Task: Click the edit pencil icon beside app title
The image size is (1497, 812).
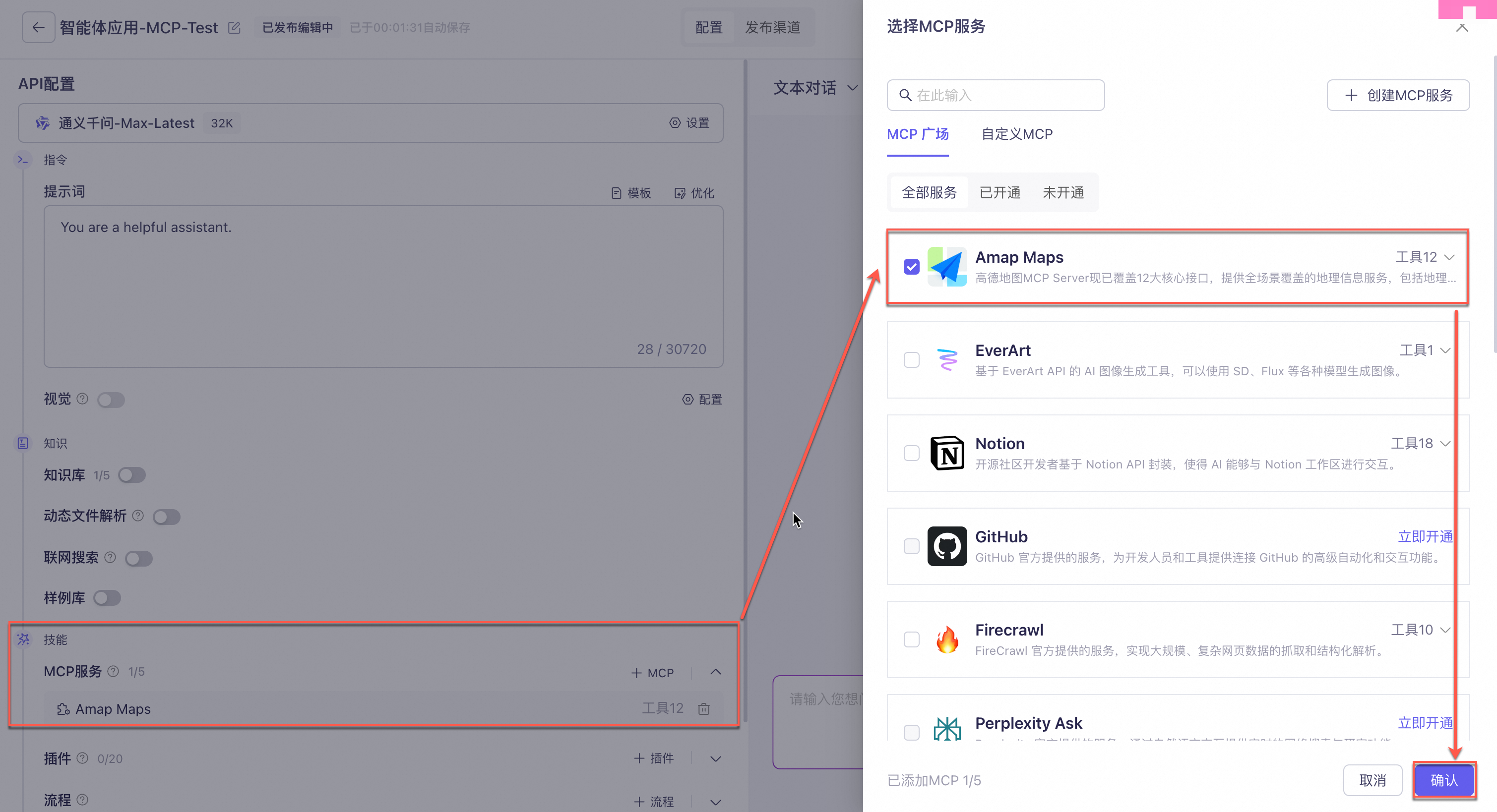Action: point(234,27)
